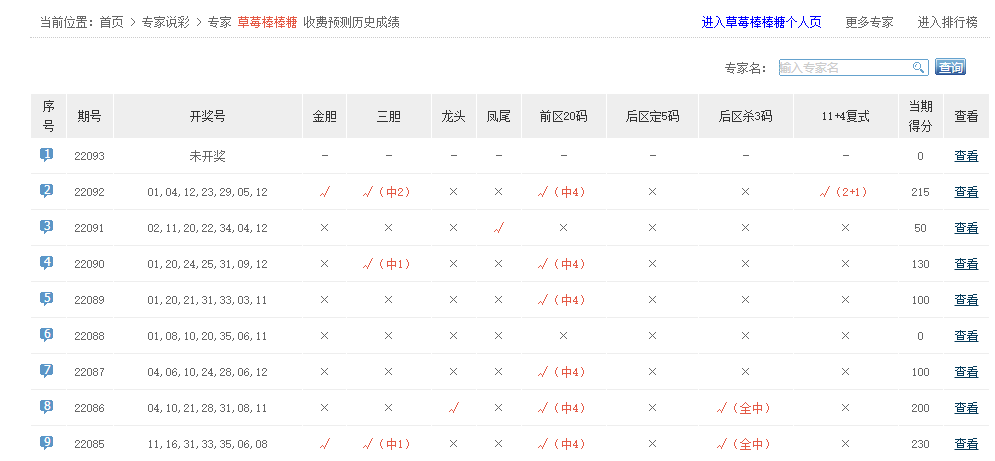Open the 进入排行榜 link
Image resolution: width=995 pixels, height=461 pixels.
tap(947, 22)
